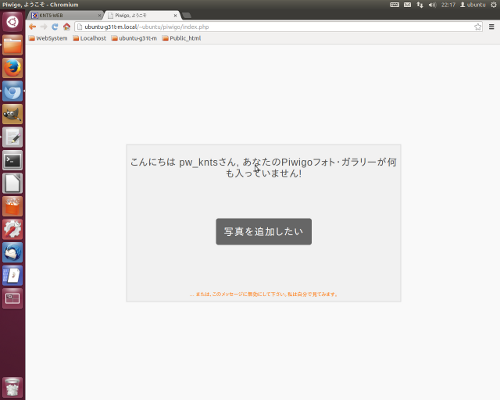Screen dimensions: 500x400
Task: Open the text editor dock icon
Action: (13, 137)
